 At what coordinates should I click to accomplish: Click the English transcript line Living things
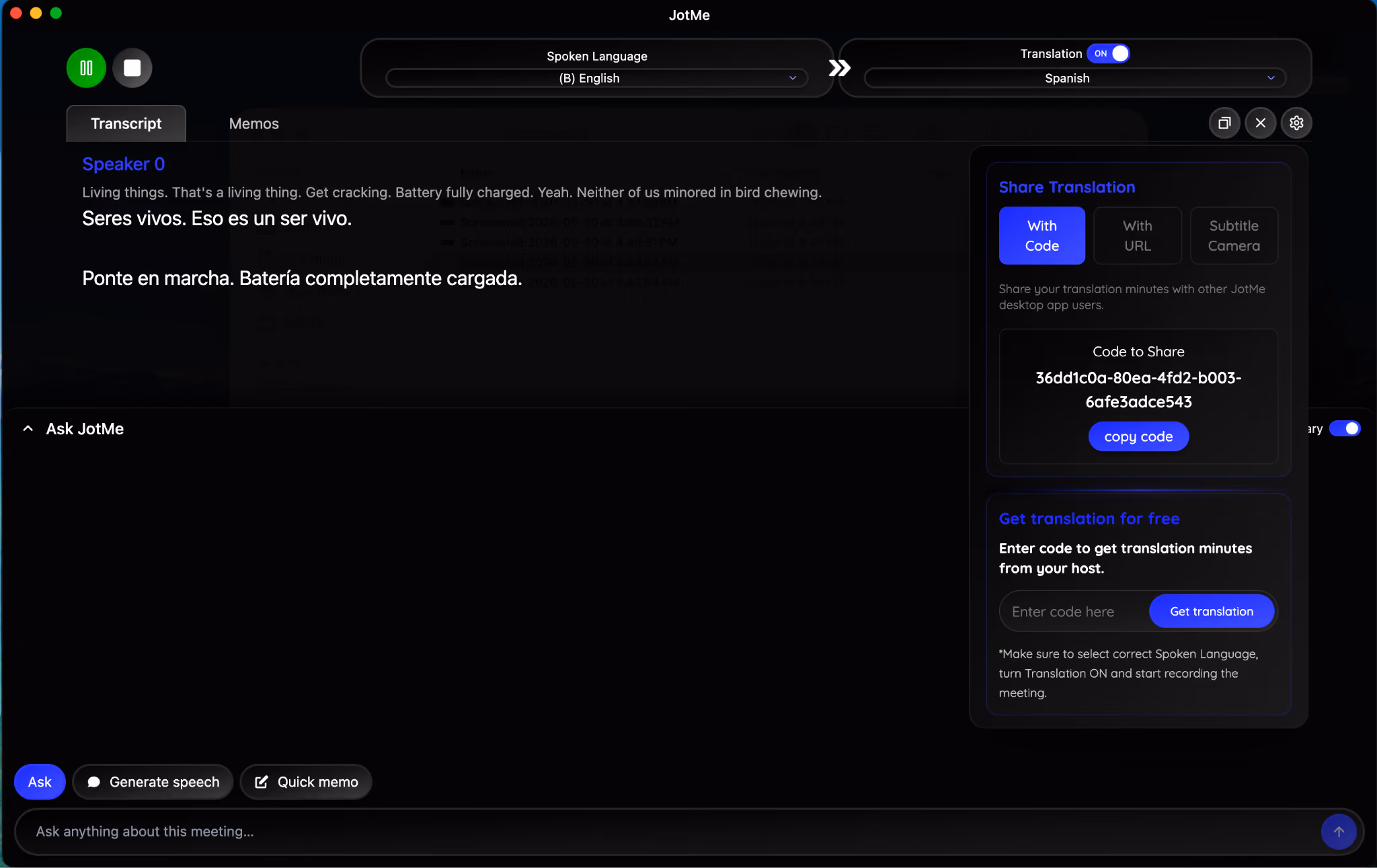pos(452,192)
